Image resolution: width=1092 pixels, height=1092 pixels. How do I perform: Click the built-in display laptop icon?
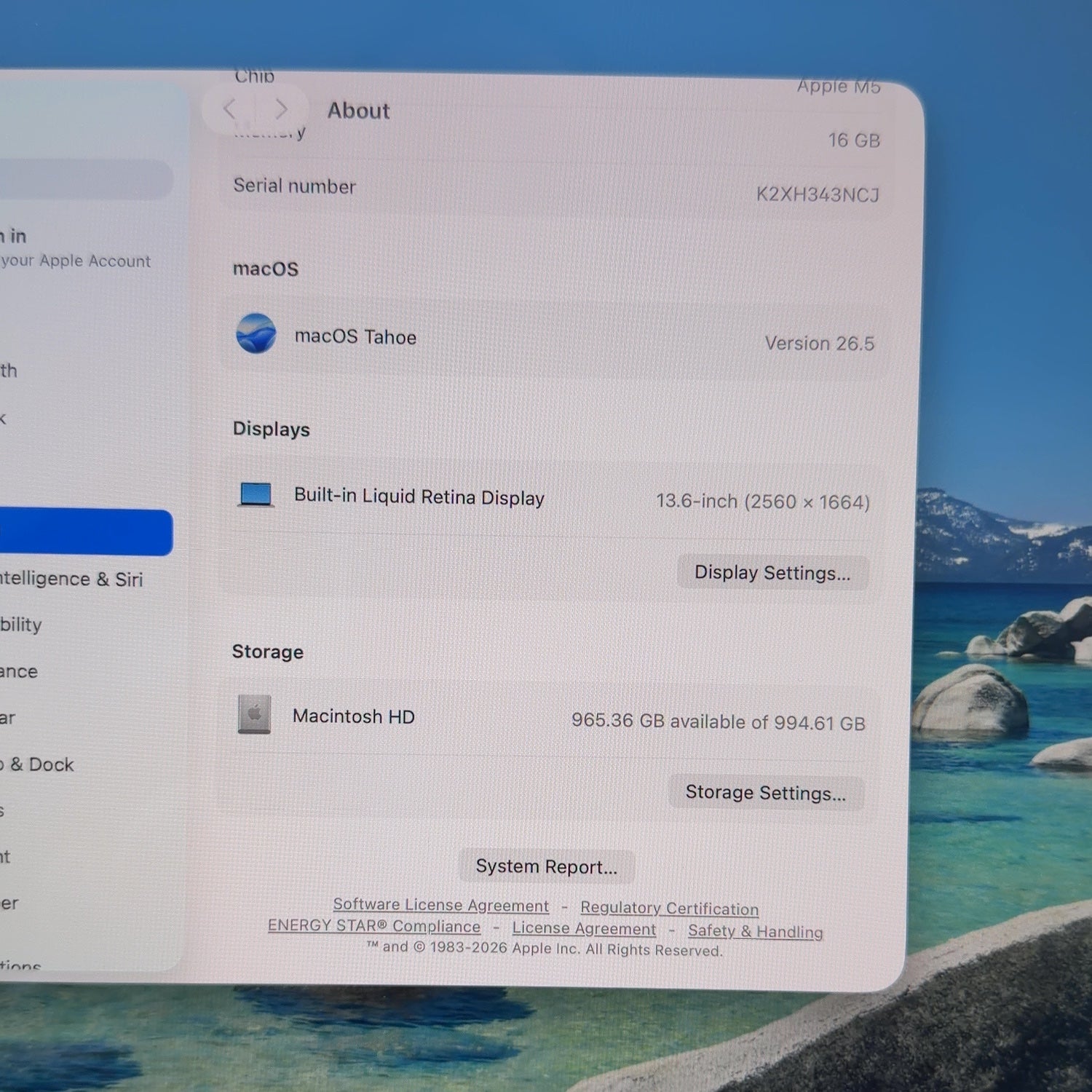(256, 495)
